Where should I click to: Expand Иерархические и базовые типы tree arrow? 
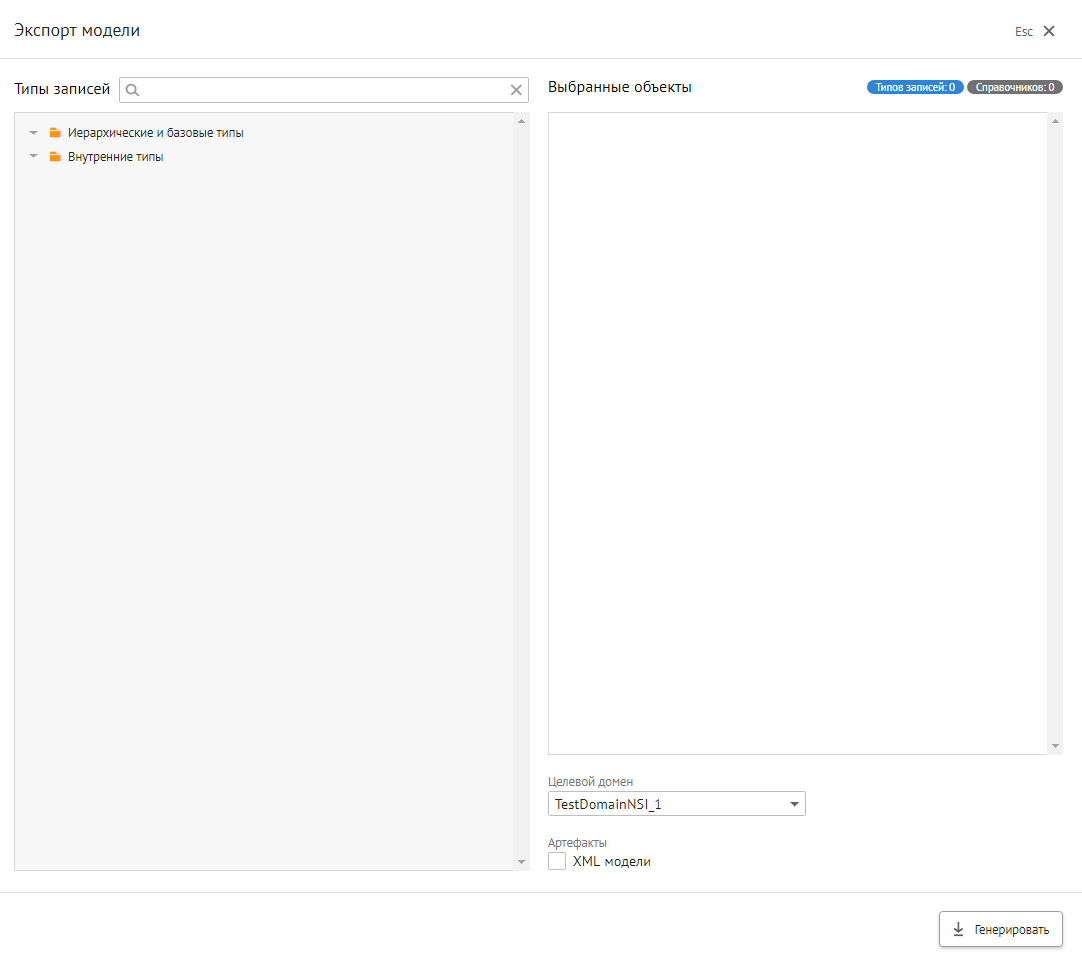click(x=33, y=133)
